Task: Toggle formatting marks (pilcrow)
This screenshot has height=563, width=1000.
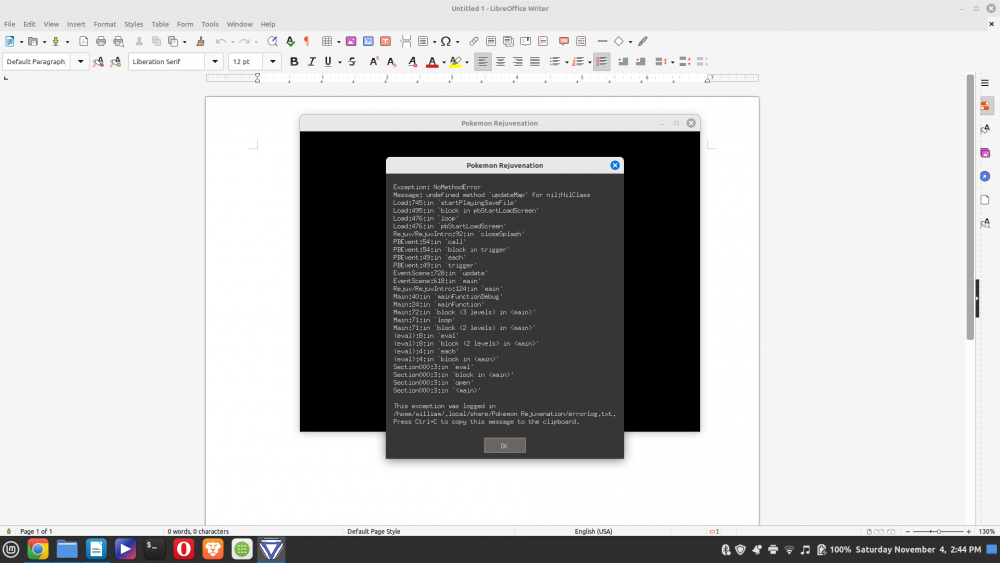Action: pyautogui.click(x=306, y=41)
